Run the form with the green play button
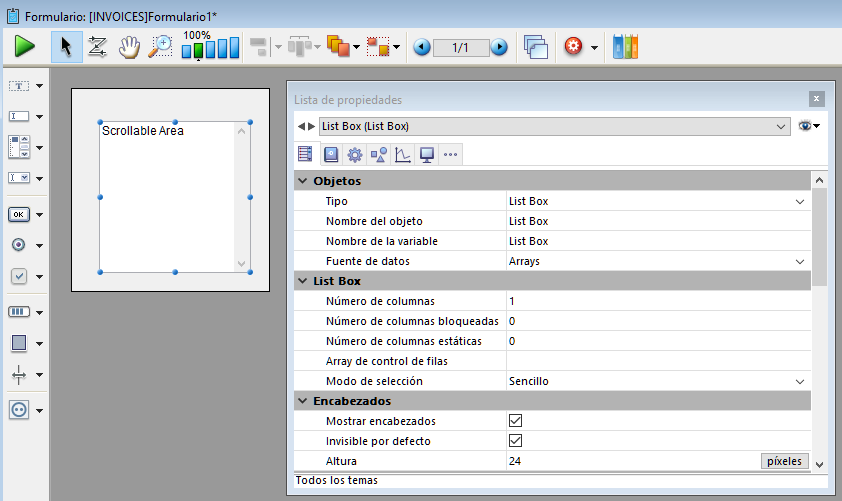The width and height of the screenshot is (842, 501). coord(25,46)
